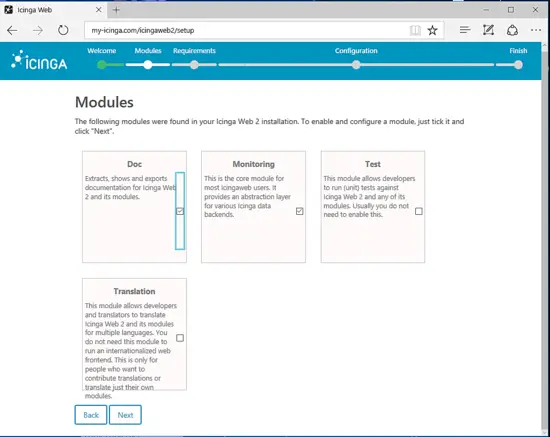Open reading view book icon
Image resolution: width=550 pixels, height=437 pixels.
click(x=415, y=31)
